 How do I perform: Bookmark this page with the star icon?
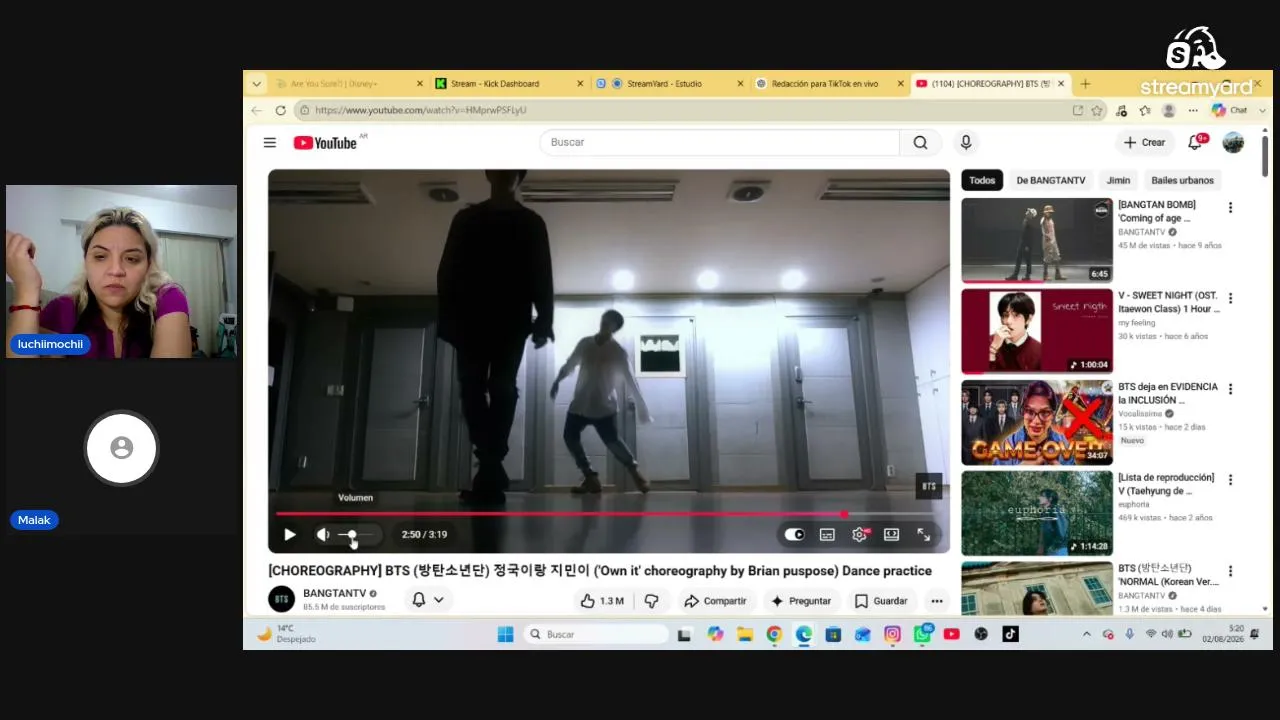coord(1097,110)
